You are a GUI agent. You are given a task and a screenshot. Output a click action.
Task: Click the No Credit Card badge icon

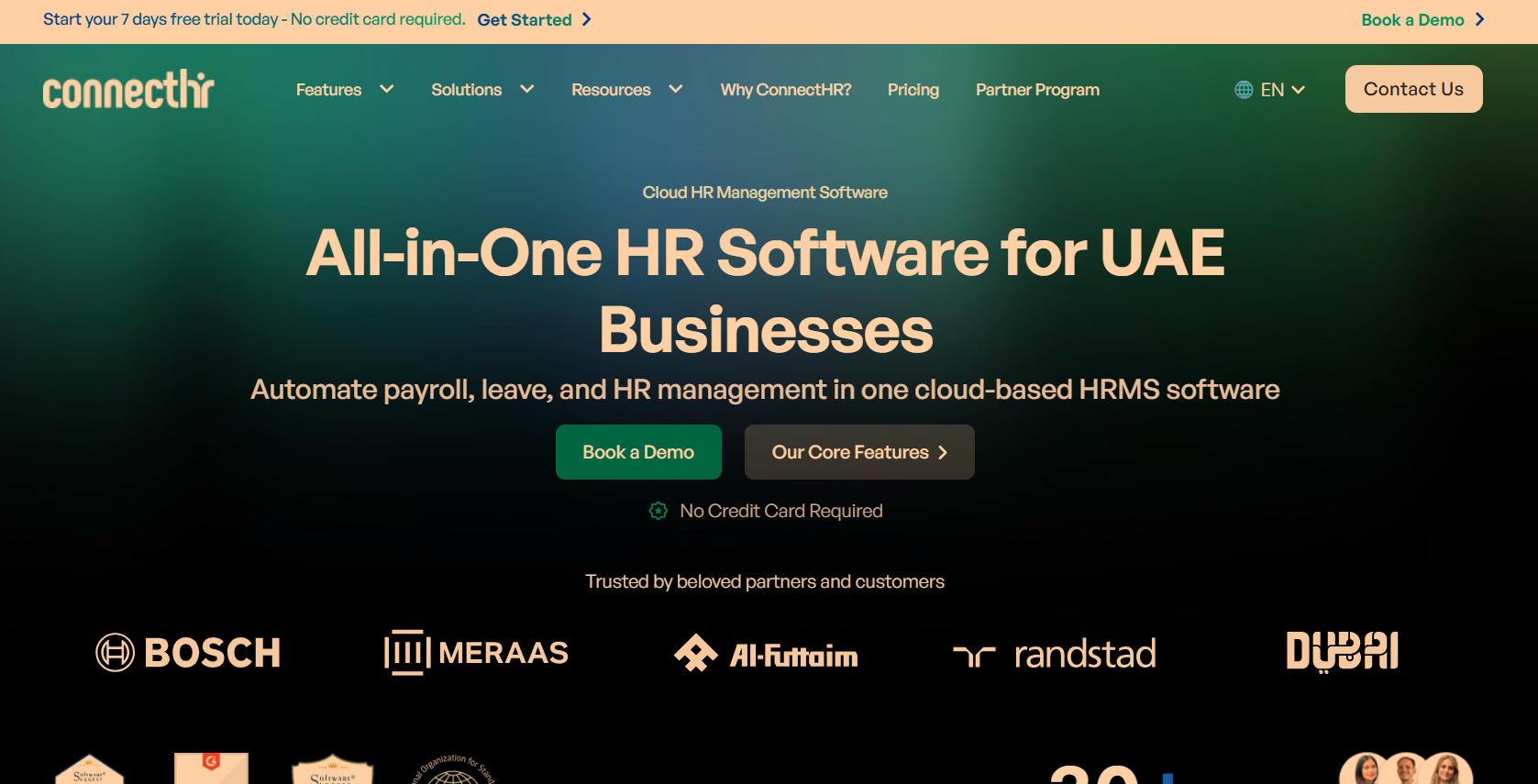(658, 511)
